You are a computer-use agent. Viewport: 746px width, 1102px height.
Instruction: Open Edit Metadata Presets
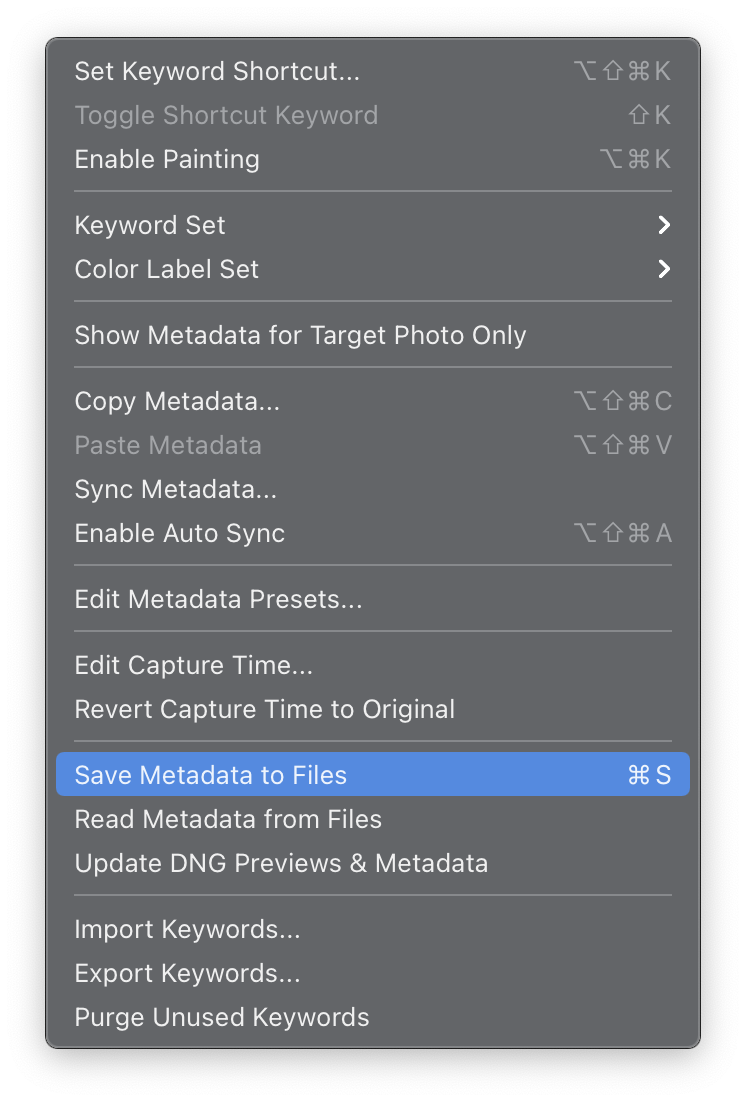(x=218, y=599)
